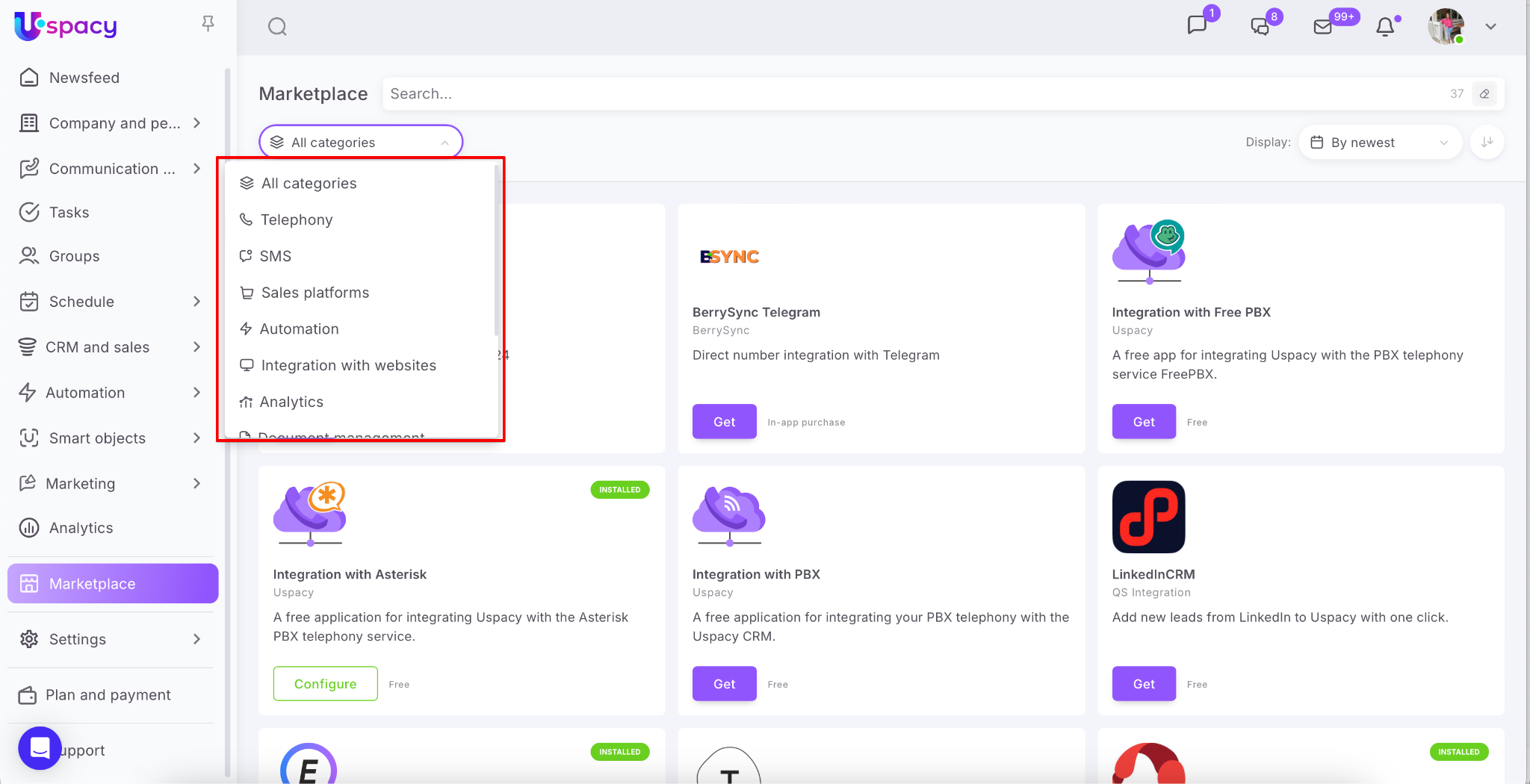
Task: Expand the user profile menu chevron
Action: click(x=1490, y=27)
